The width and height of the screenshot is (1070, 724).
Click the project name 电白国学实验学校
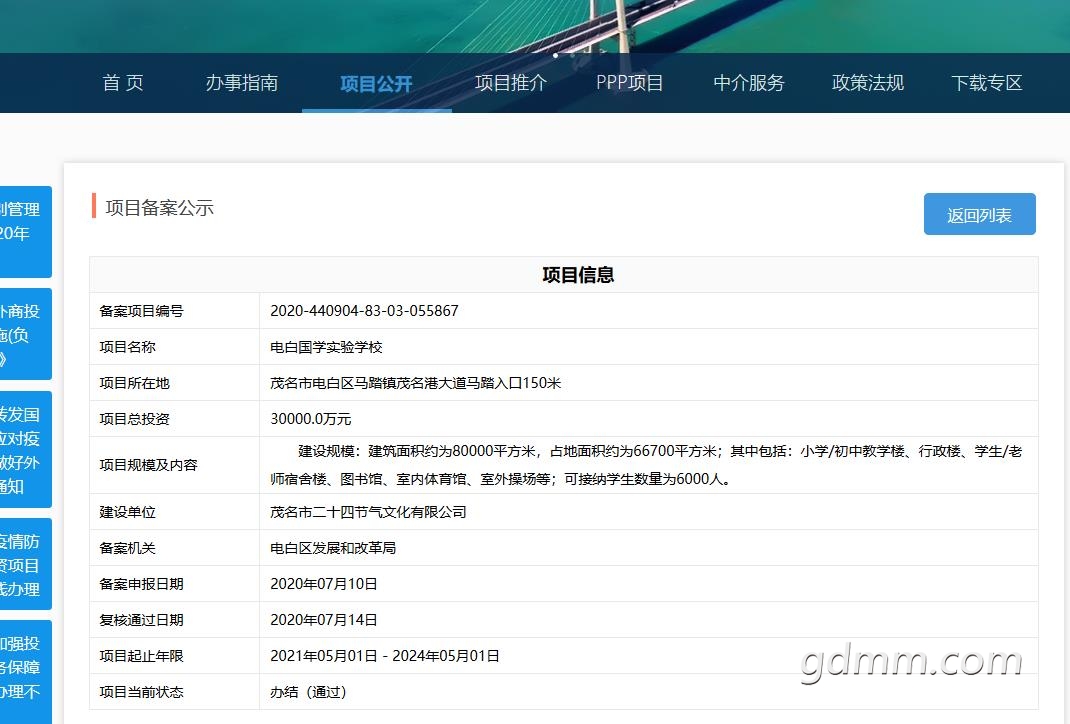point(326,347)
